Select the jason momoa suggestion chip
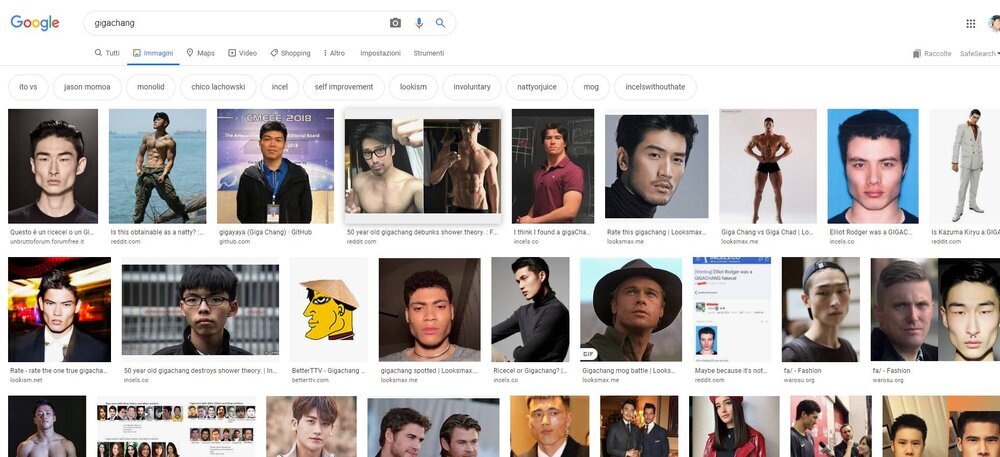This screenshot has width=1000, height=457. [x=87, y=87]
